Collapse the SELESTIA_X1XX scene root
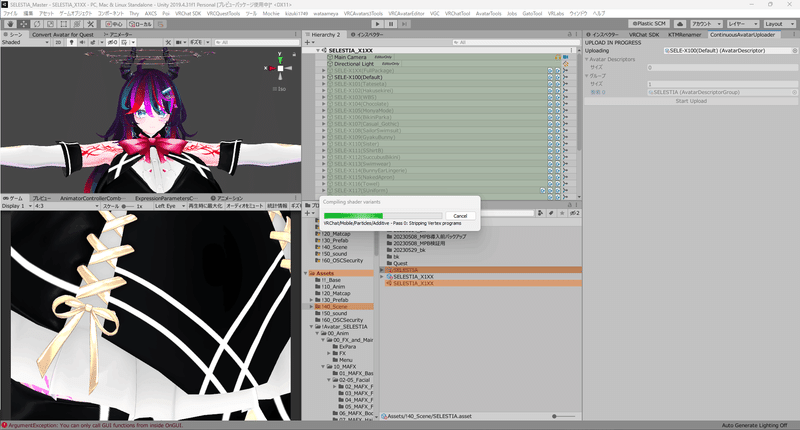 coord(317,50)
